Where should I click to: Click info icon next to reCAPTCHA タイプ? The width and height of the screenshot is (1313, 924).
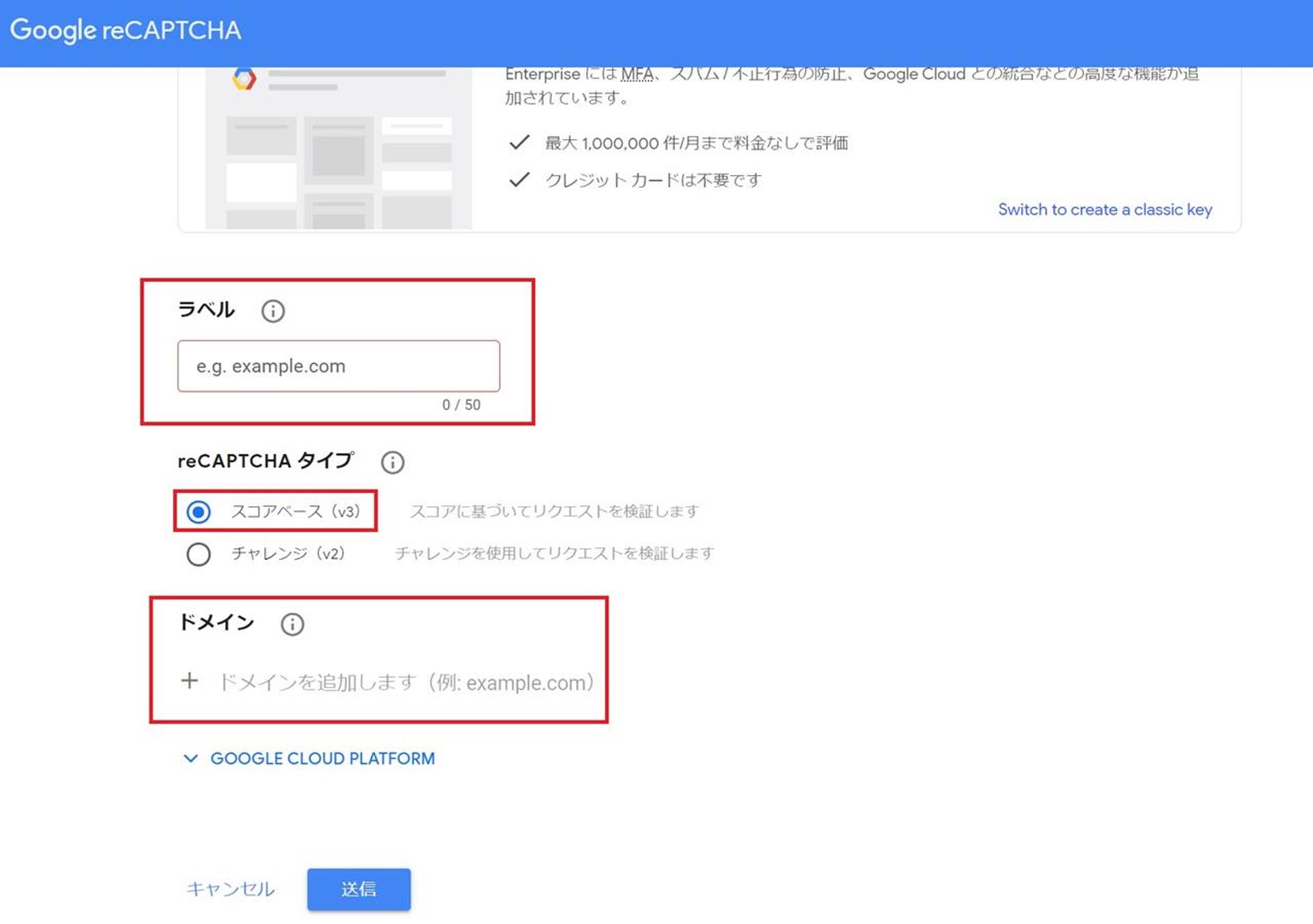pos(393,462)
